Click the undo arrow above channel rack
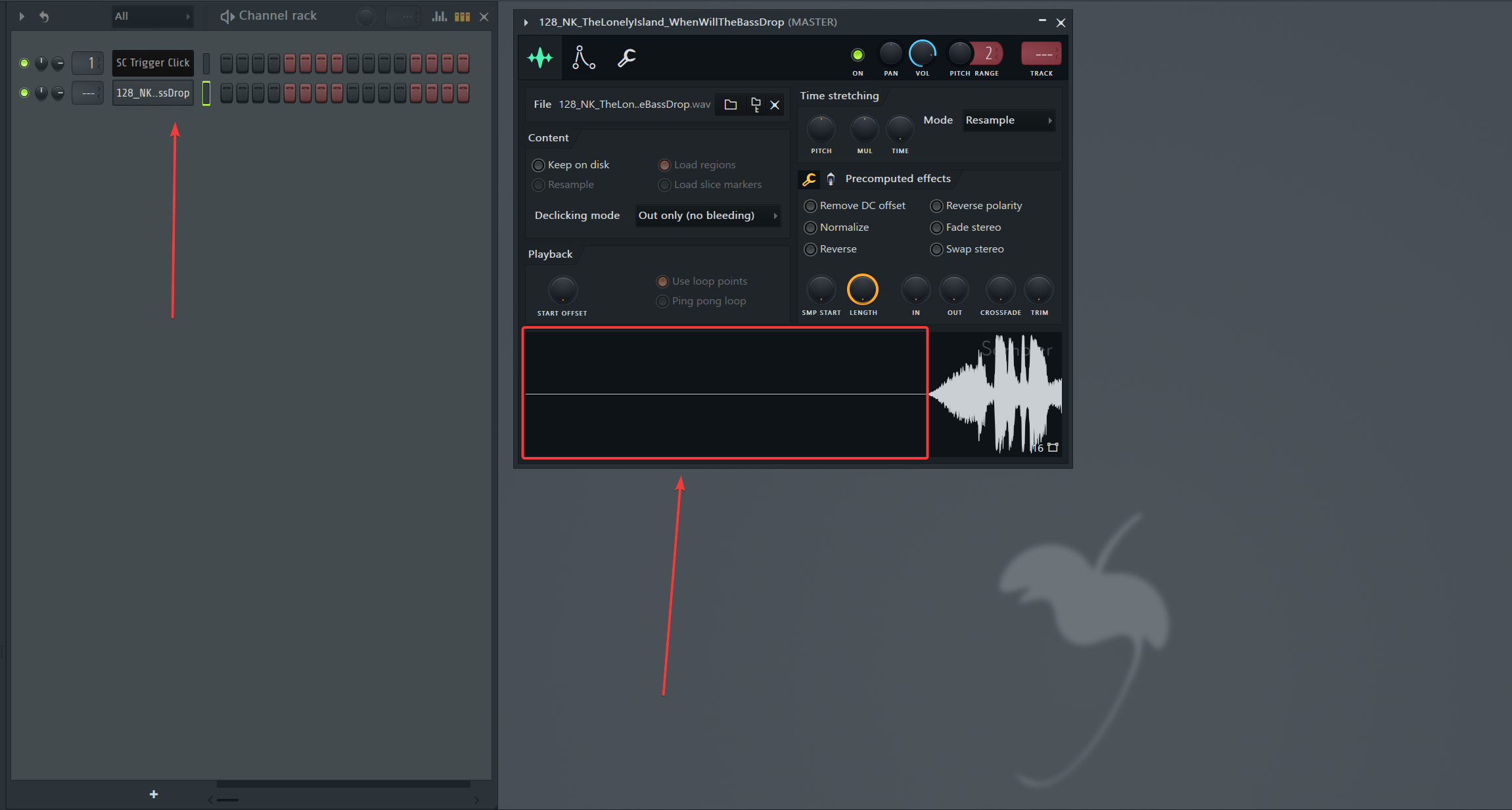The width and height of the screenshot is (1512, 810). [44, 16]
